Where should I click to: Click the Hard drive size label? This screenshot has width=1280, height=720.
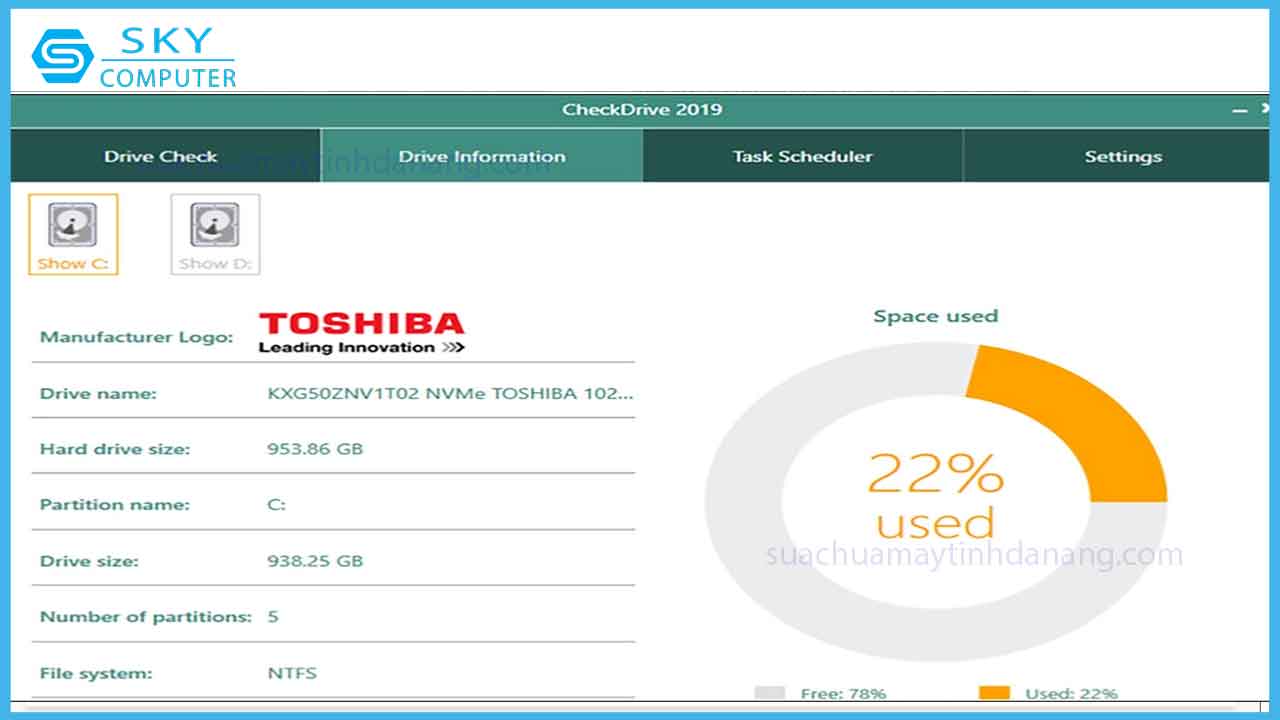(115, 449)
